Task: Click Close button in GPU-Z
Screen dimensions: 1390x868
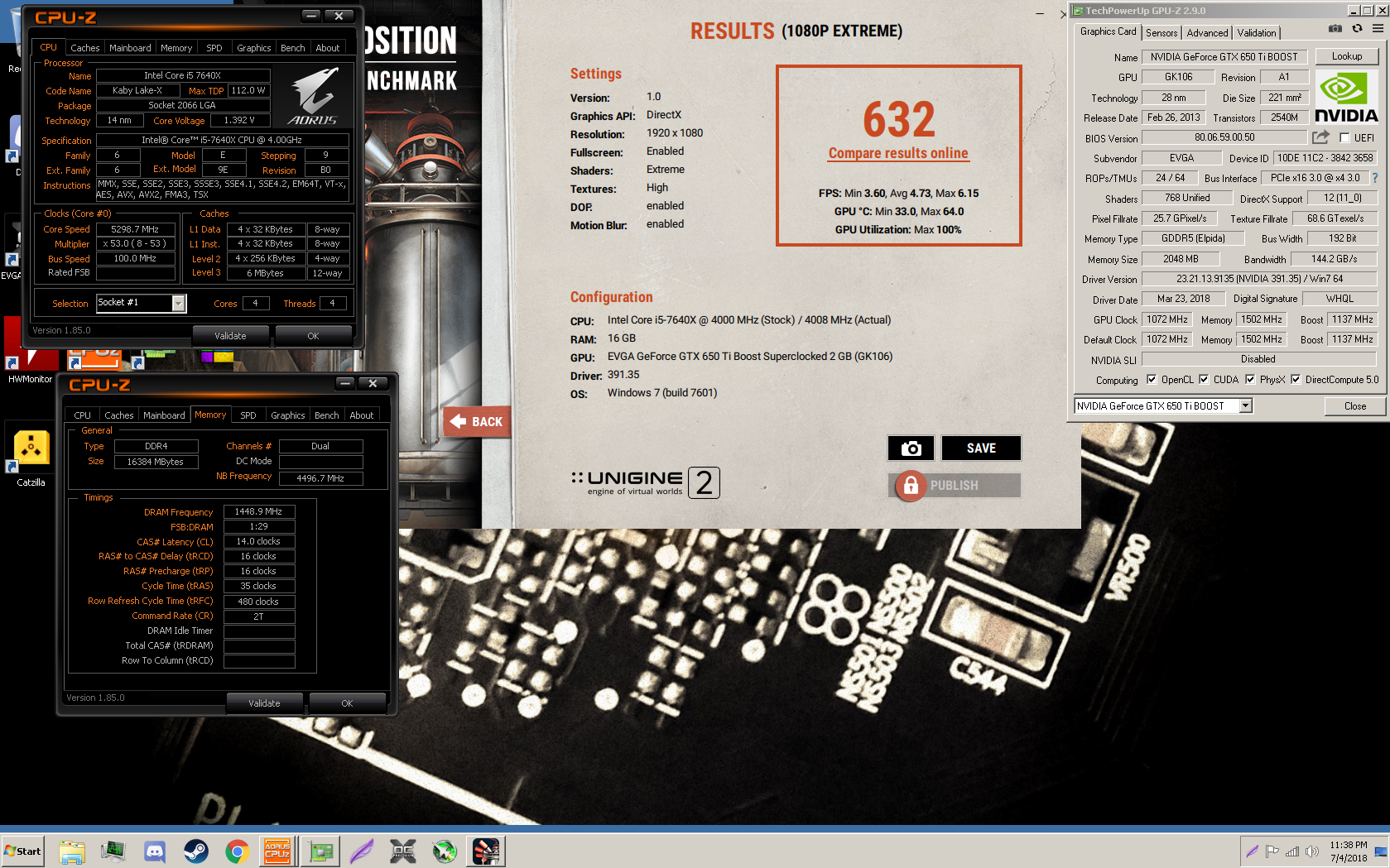Action: [x=1355, y=406]
